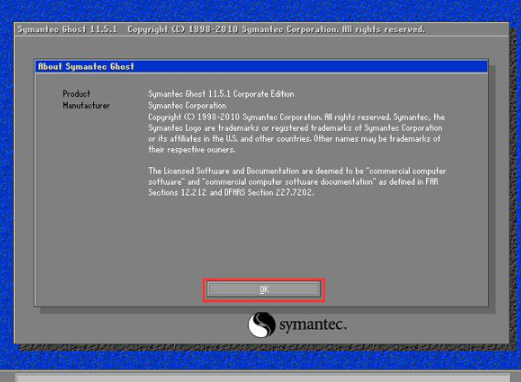Click the About Symantec Ghost title bar
Screen dimensions: 521x382
pyautogui.click(x=261, y=66)
